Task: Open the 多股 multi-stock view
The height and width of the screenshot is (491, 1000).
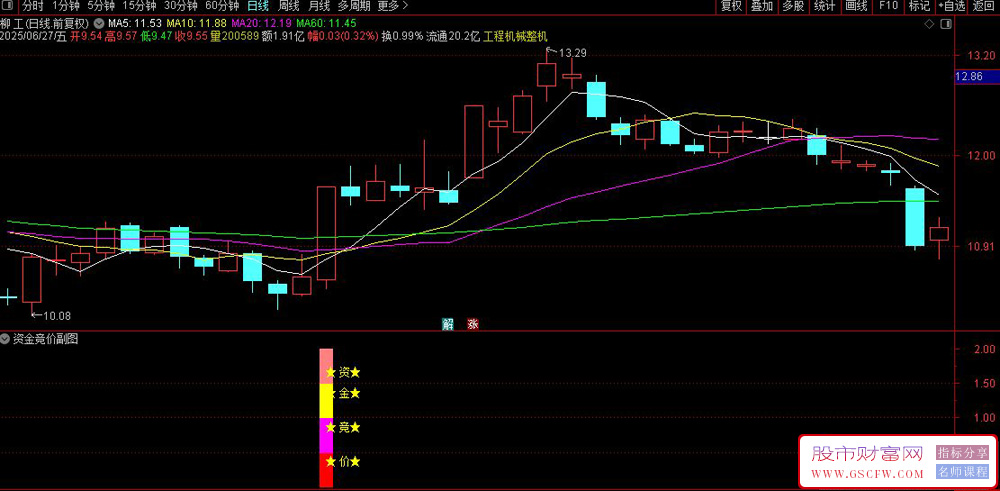Action: (x=793, y=6)
